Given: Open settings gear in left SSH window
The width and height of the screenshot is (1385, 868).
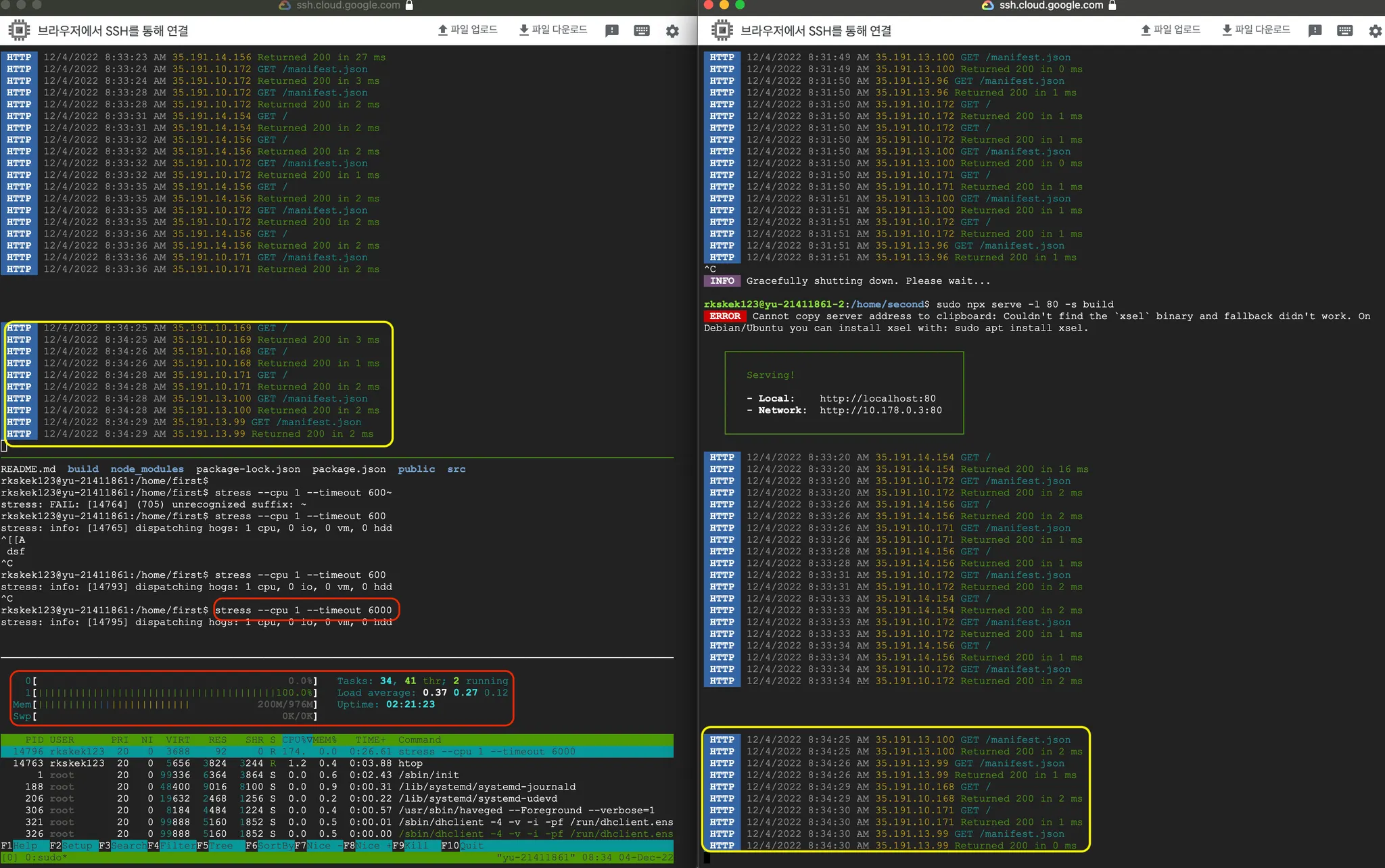Looking at the screenshot, I should (x=672, y=31).
